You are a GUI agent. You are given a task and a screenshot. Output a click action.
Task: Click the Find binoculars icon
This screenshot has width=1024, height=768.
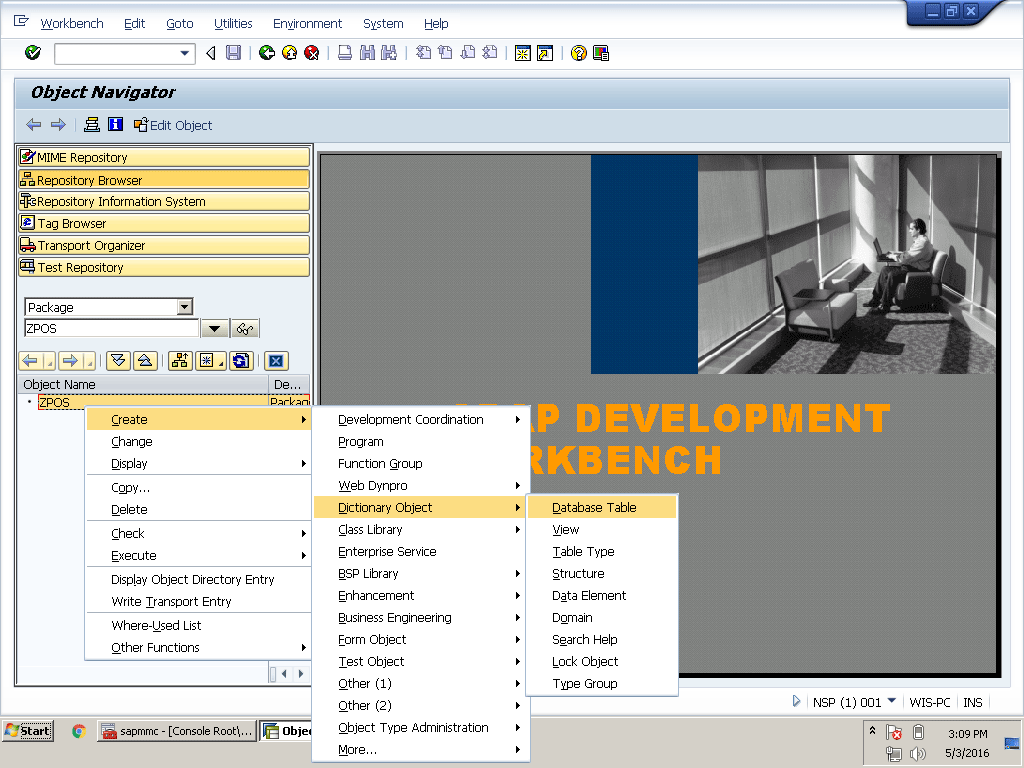(x=367, y=53)
